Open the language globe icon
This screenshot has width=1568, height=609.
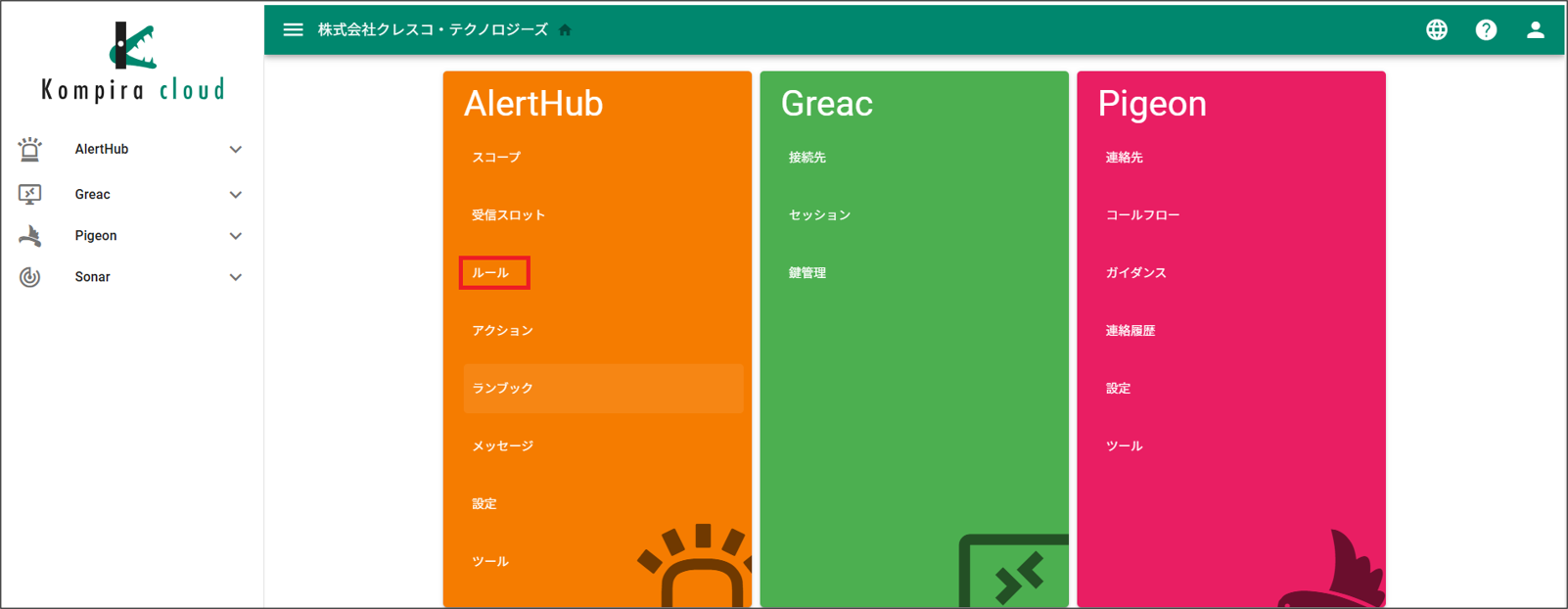[x=1436, y=29]
